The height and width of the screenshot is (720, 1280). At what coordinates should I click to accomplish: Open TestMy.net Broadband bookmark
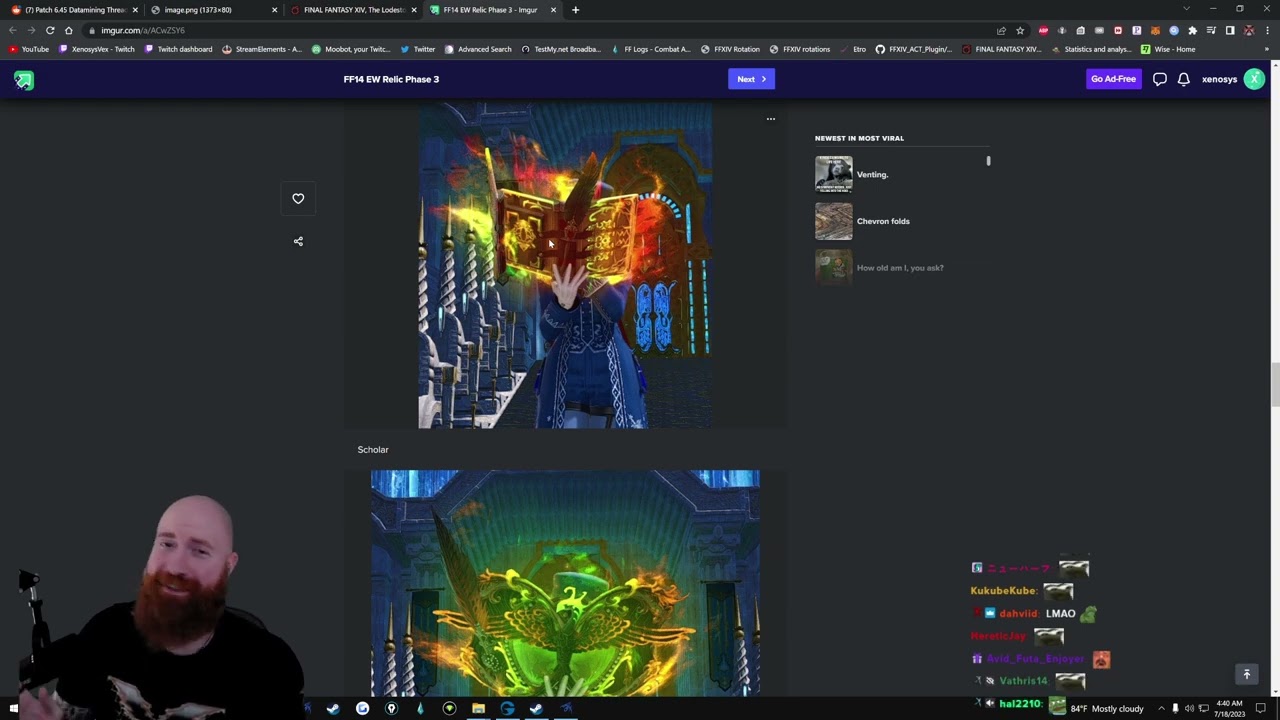[x=562, y=49]
